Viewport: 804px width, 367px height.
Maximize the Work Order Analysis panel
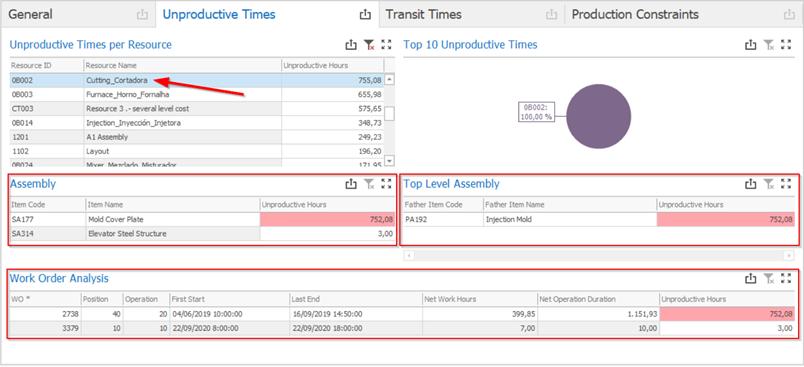point(786,278)
